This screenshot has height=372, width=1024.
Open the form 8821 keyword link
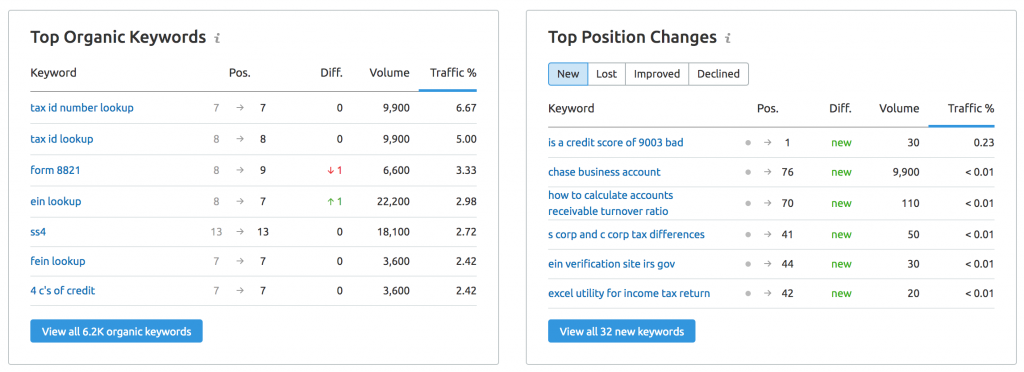pyautogui.click(x=56, y=170)
